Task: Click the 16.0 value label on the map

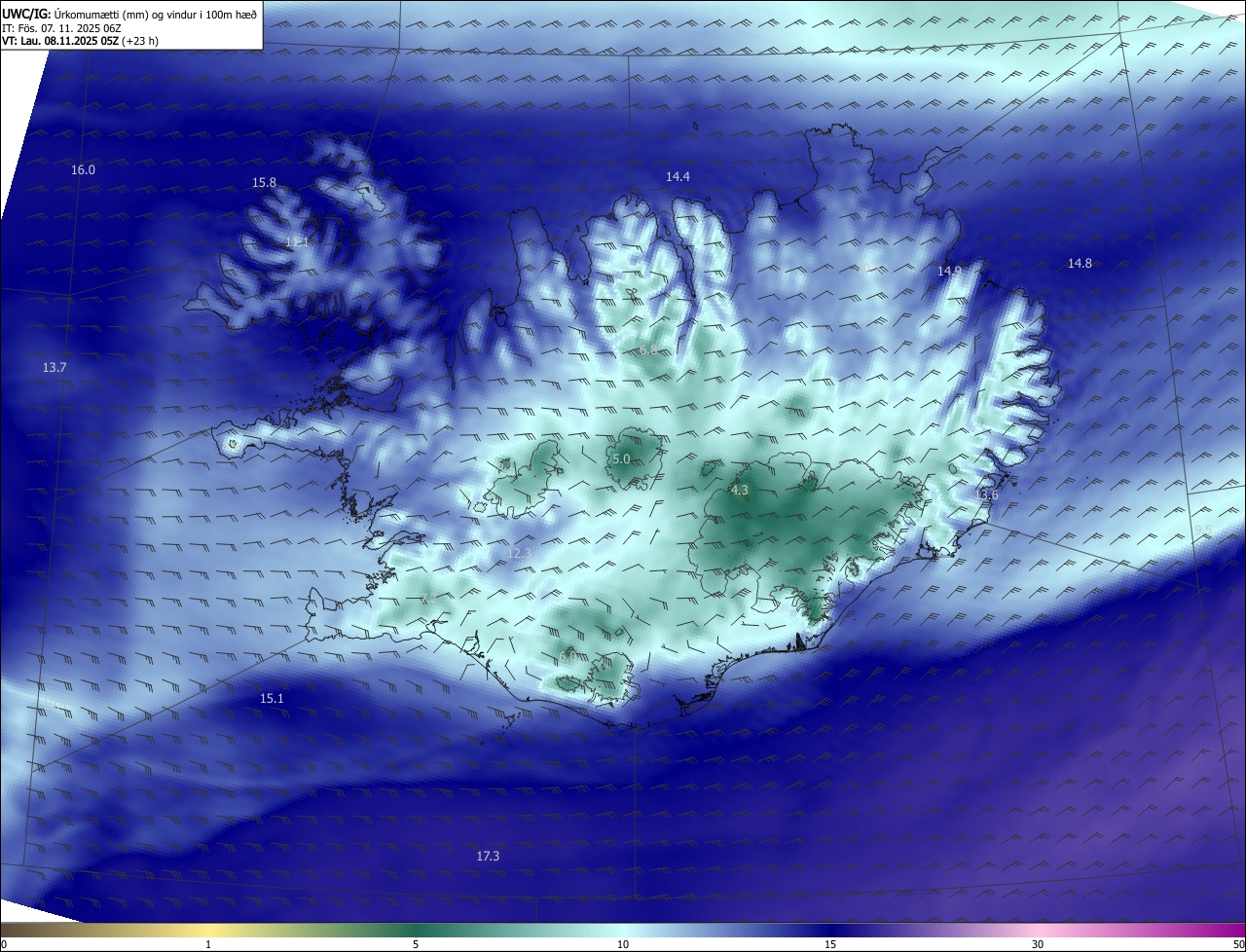Action: [84, 170]
